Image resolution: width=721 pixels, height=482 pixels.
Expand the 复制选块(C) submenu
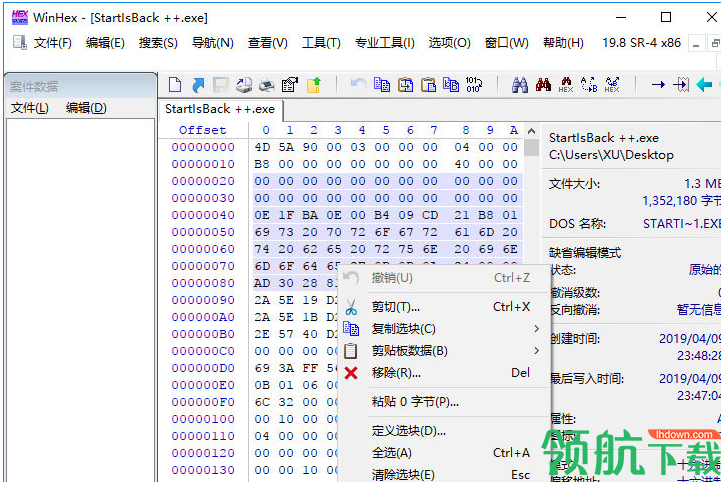[445, 329]
